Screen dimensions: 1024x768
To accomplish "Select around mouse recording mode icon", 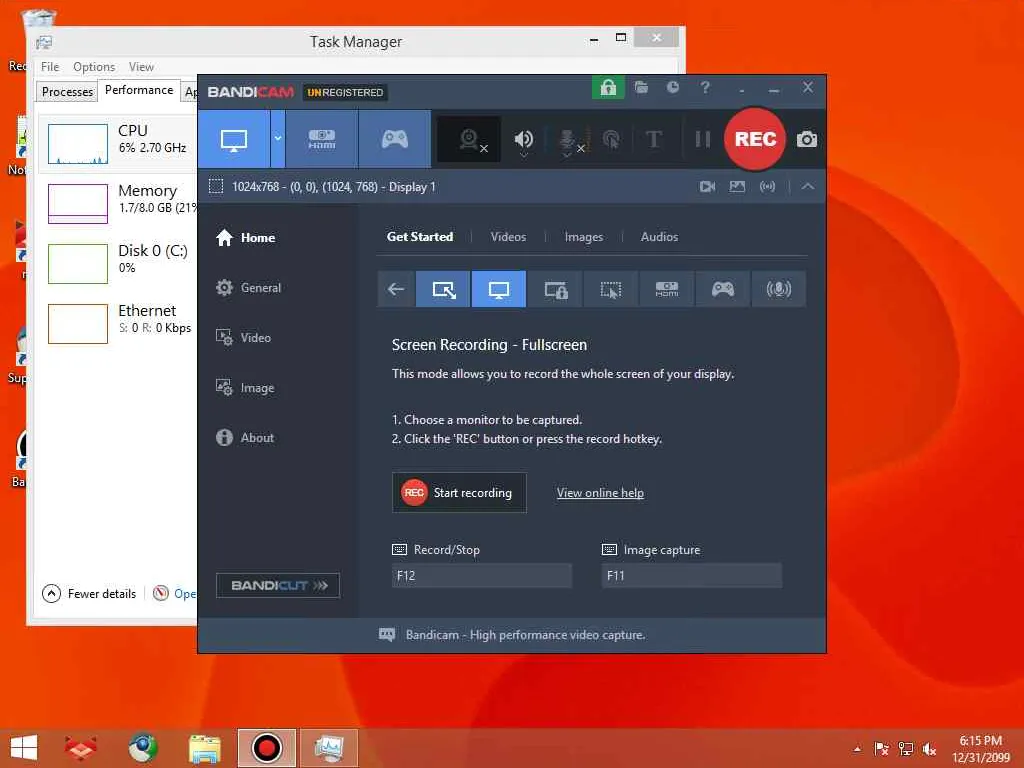I will pyautogui.click(x=611, y=289).
